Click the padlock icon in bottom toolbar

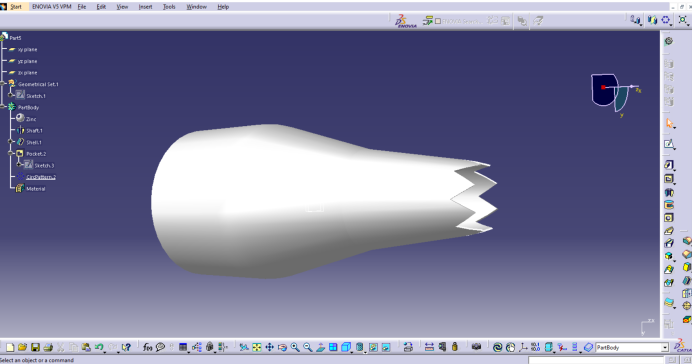[x=455, y=347]
